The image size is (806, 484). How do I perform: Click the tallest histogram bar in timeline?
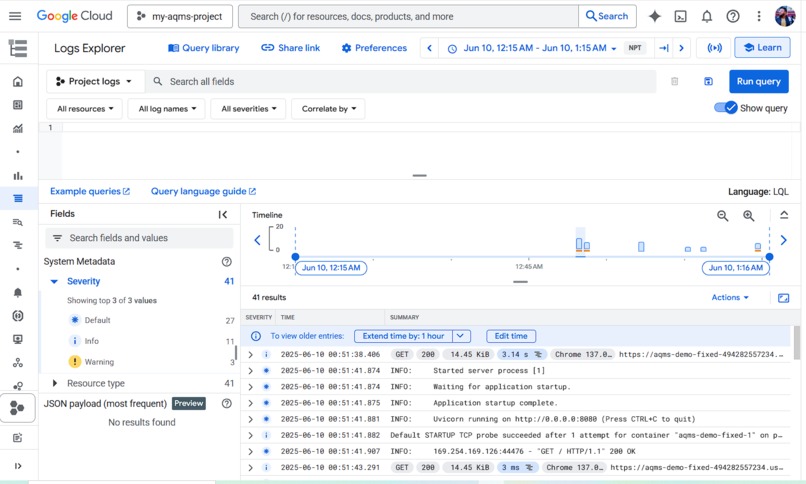[579, 244]
